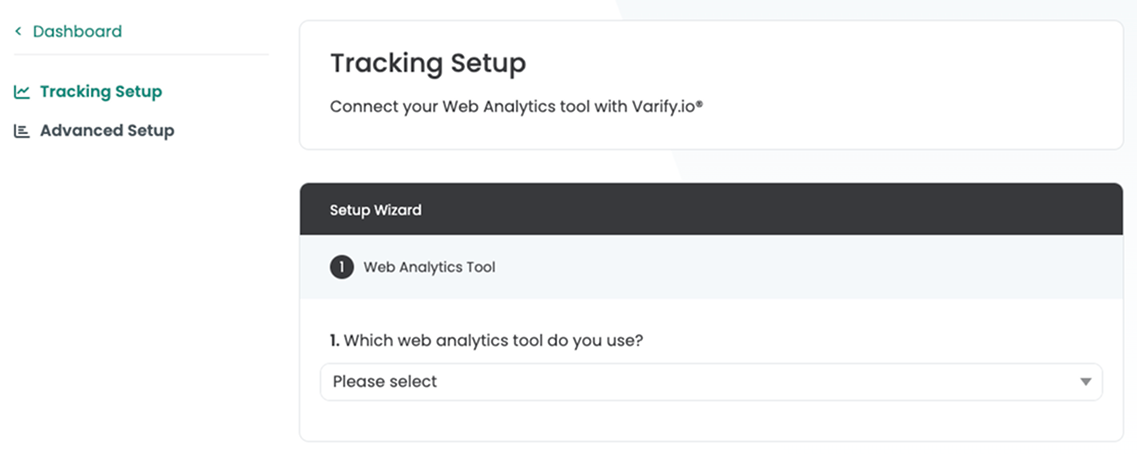This screenshot has width=1137, height=454.
Task: Click the bold 1. question number
Action: click(x=335, y=340)
